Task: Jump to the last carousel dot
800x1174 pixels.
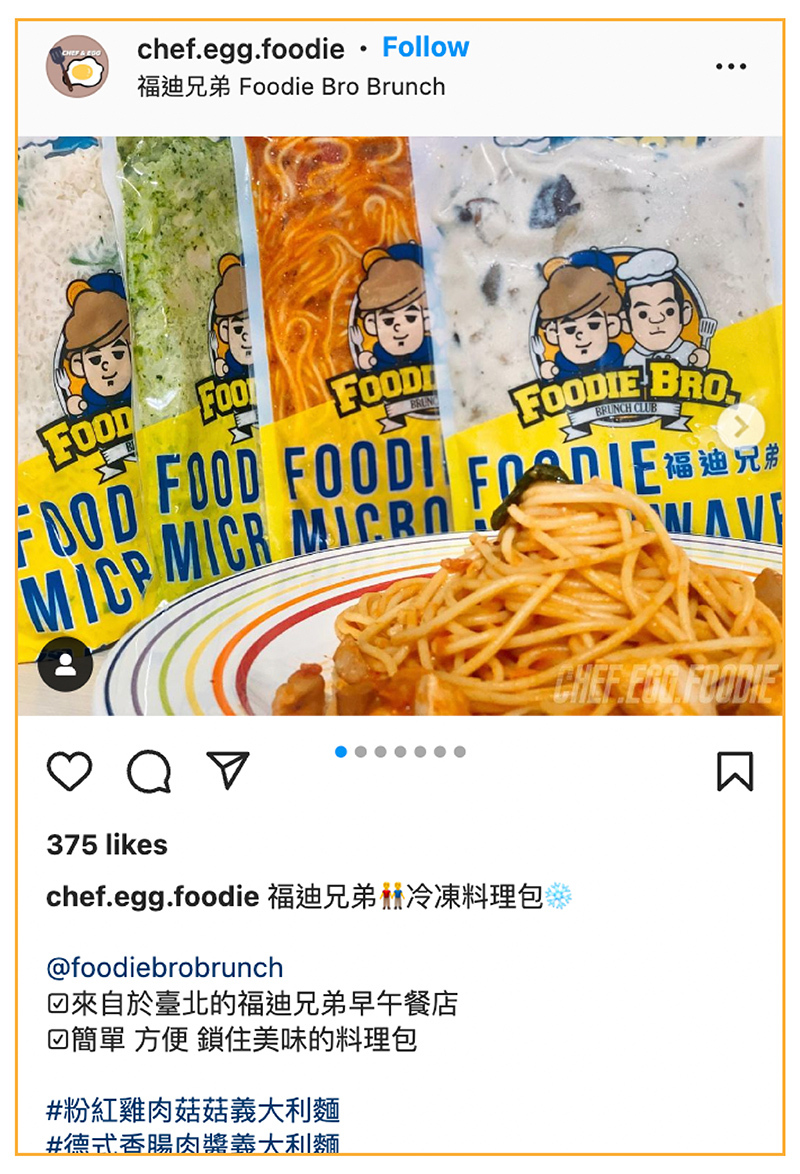Action: tap(460, 752)
